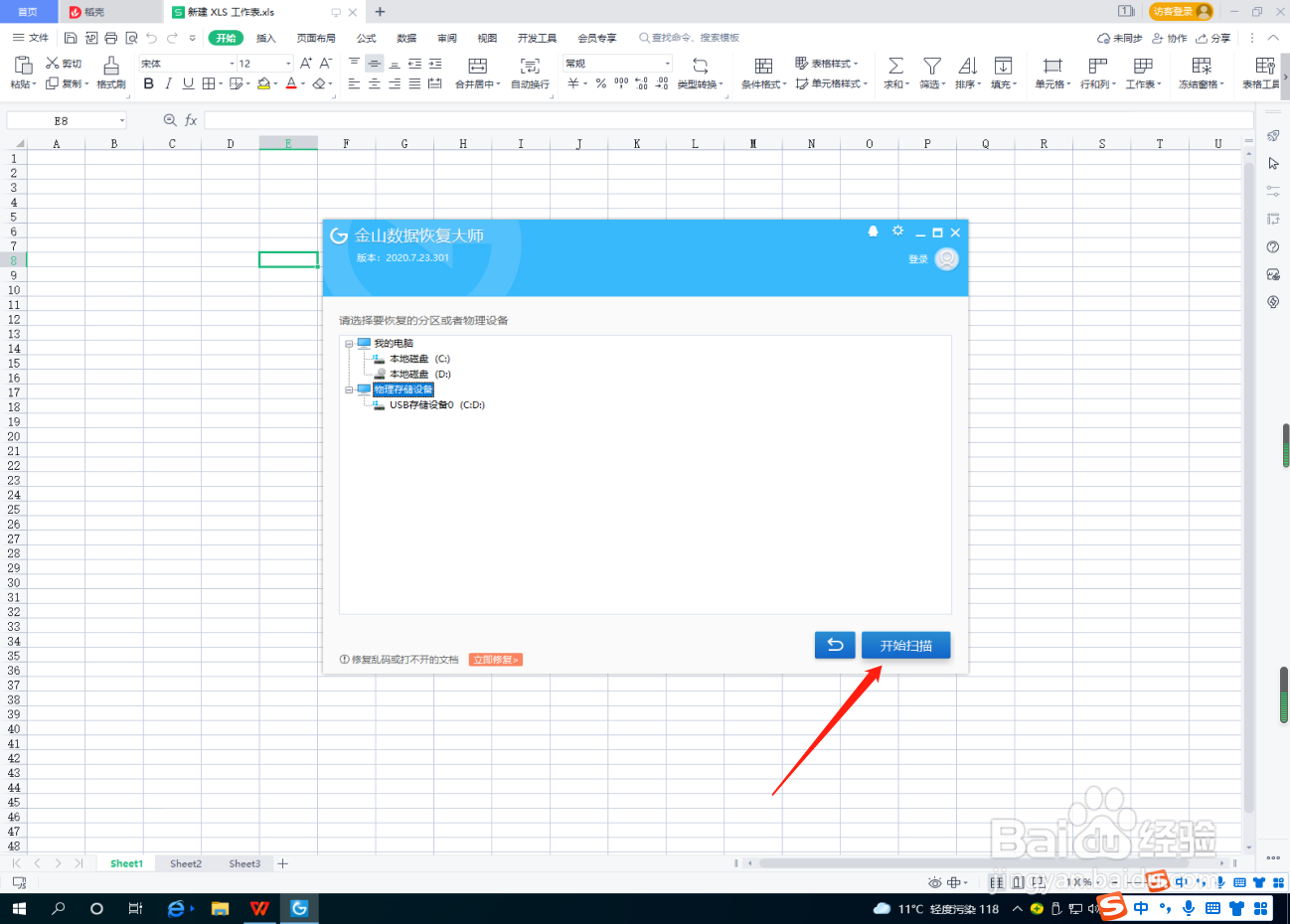Switch to the 数据 ribbon tab

click(x=406, y=38)
